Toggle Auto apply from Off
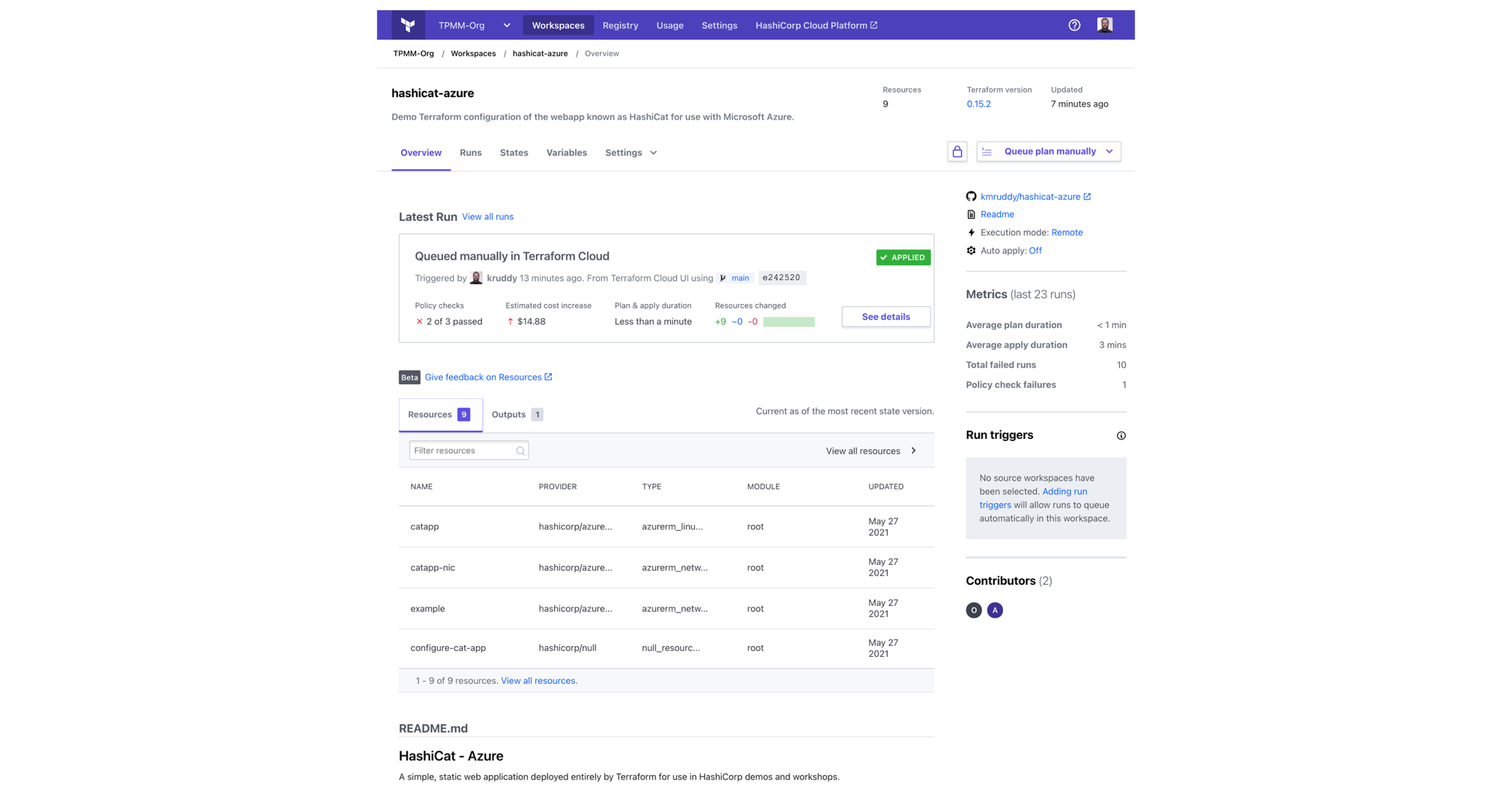Screen dimensions: 1512x802 (x=1034, y=250)
